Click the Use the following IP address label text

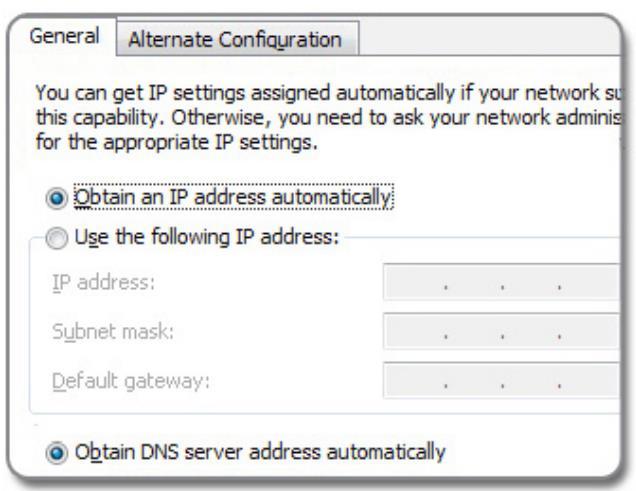206,237
